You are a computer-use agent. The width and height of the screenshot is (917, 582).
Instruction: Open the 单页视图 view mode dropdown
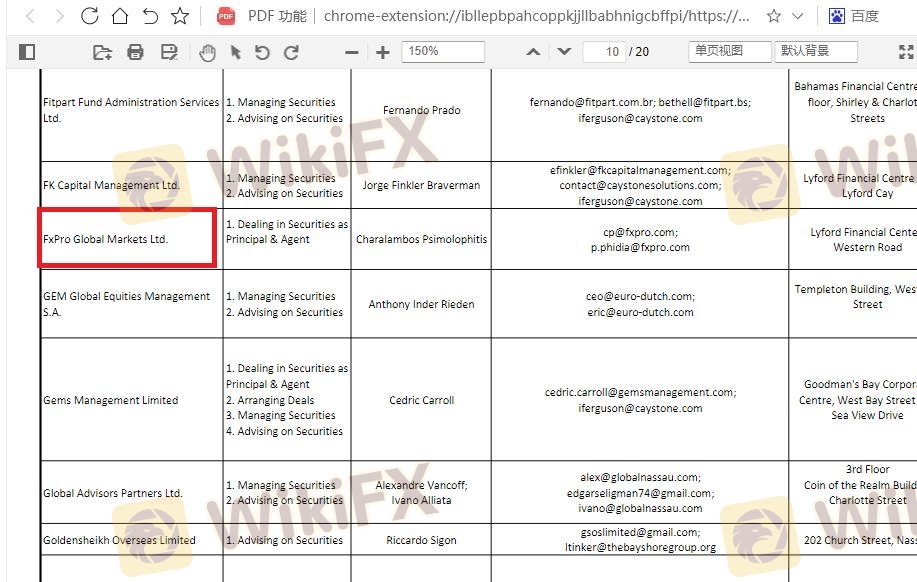point(730,51)
